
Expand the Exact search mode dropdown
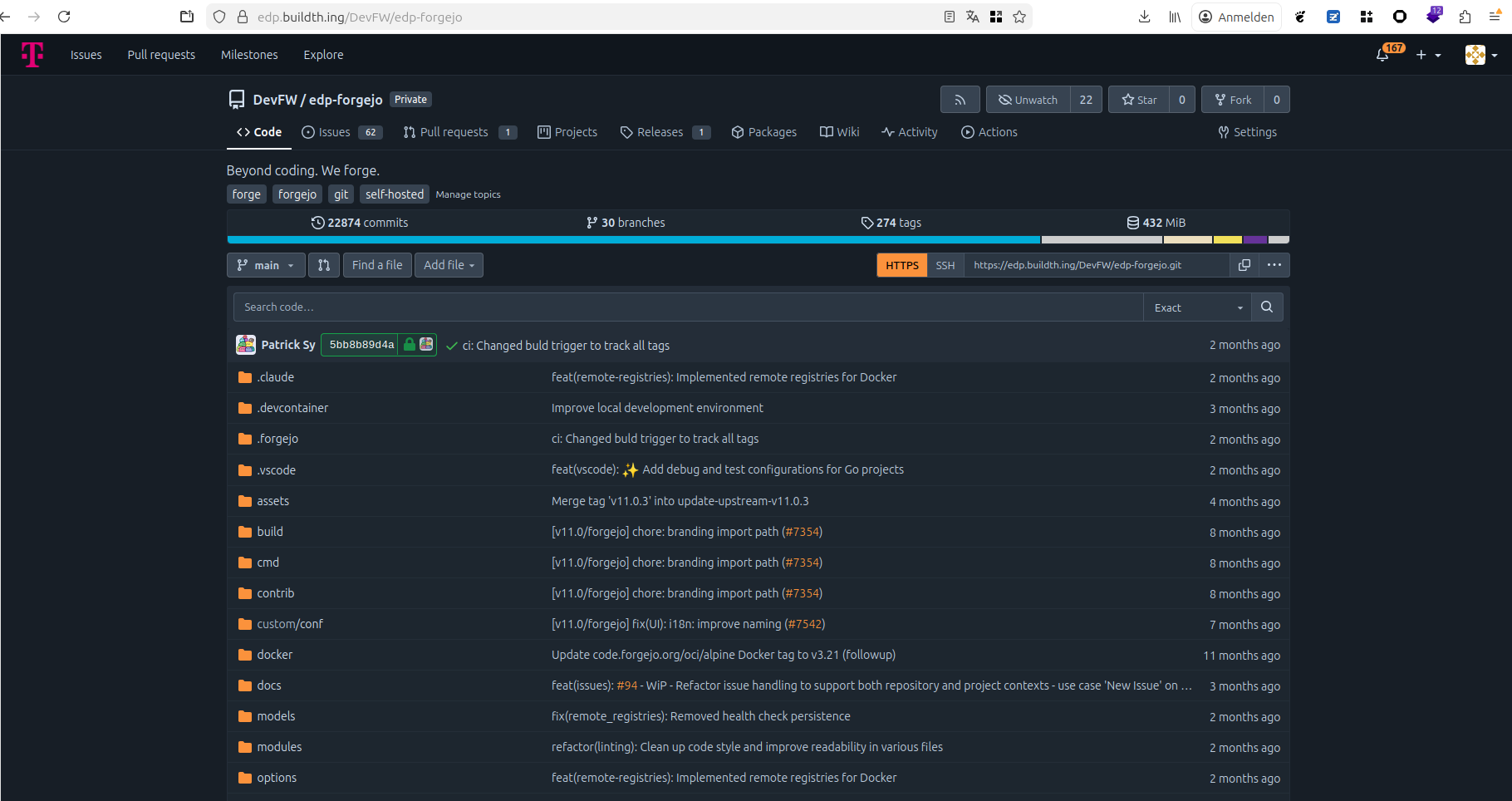tap(1197, 307)
